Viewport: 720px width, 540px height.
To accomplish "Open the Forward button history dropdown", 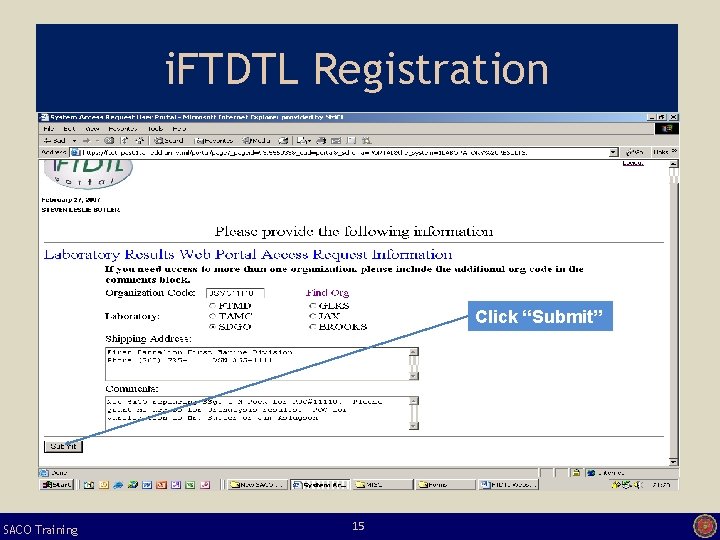I will click(x=97, y=141).
